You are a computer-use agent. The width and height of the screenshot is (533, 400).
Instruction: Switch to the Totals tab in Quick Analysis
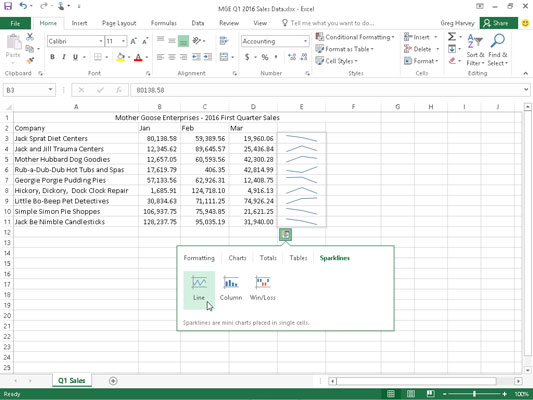(x=268, y=258)
